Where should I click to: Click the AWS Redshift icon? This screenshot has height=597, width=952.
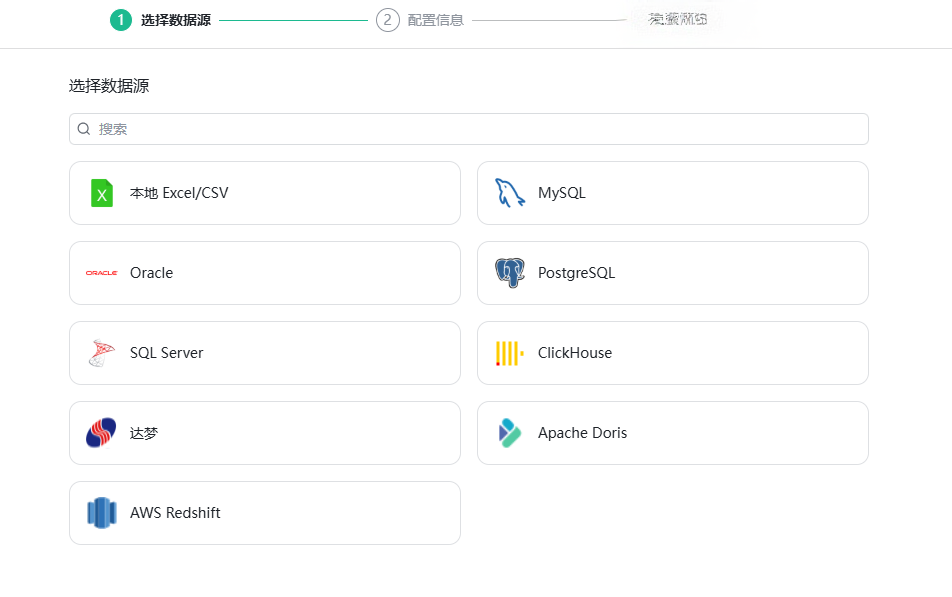tap(101, 512)
